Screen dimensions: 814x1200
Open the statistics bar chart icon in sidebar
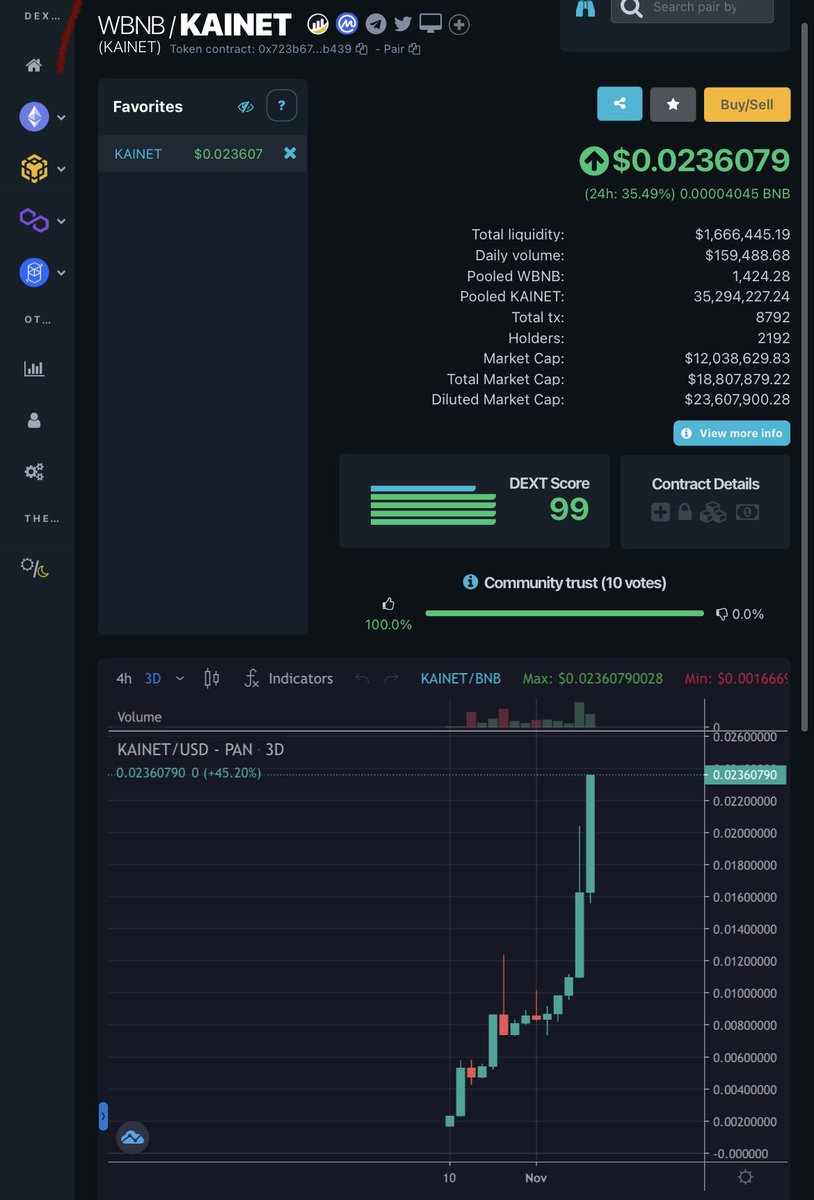[x=34, y=368]
